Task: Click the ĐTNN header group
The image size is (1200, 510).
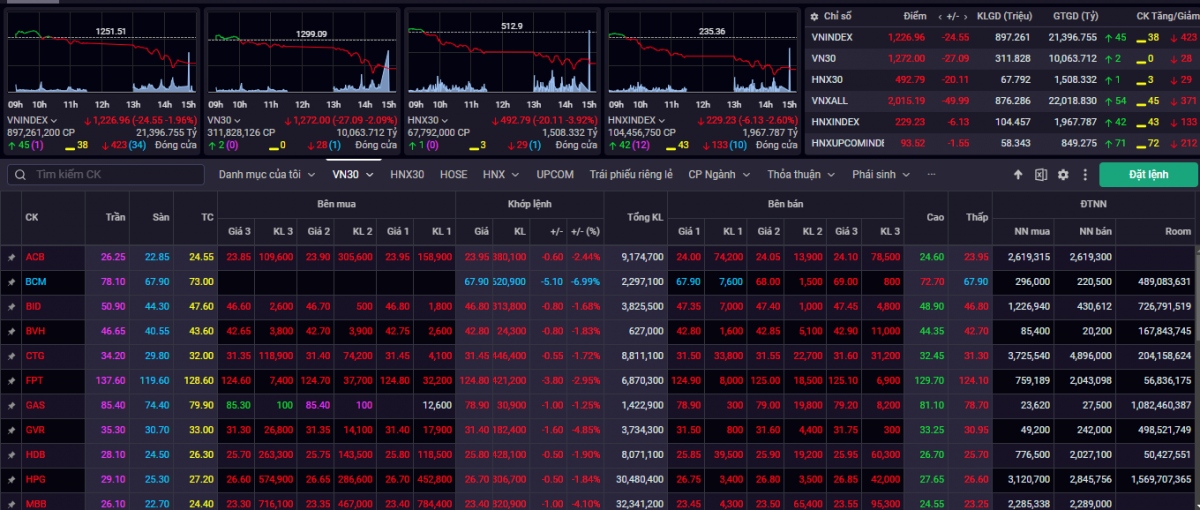Action: [x=1093, y=204]
